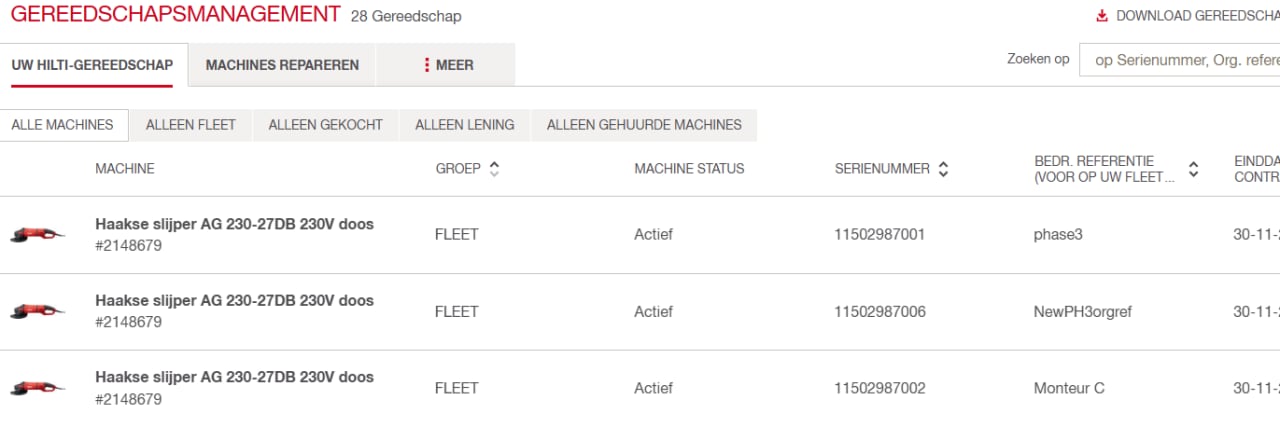Image resolution: width=1280 pixels, height=427 pixels.
Task: Show Alleen lening machines
Action: tap(464, 125)
